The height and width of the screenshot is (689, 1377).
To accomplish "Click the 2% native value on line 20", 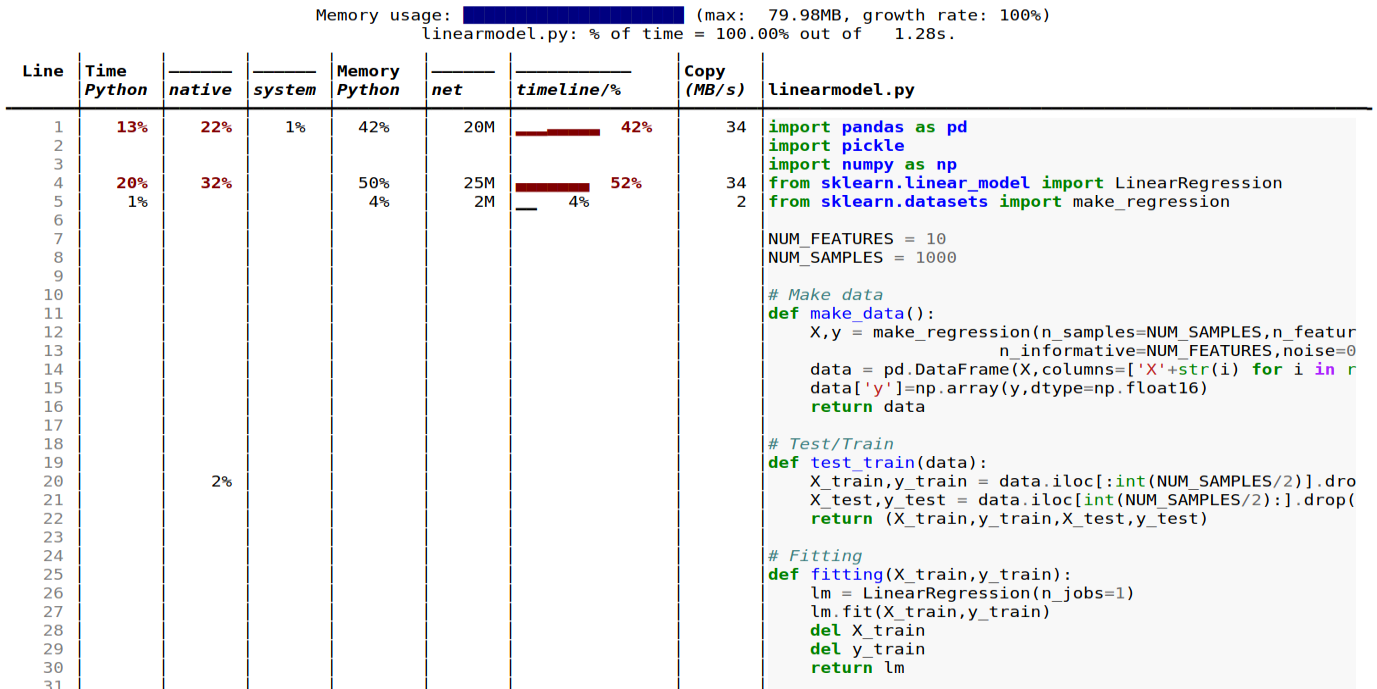I will (x=221, y=481).
